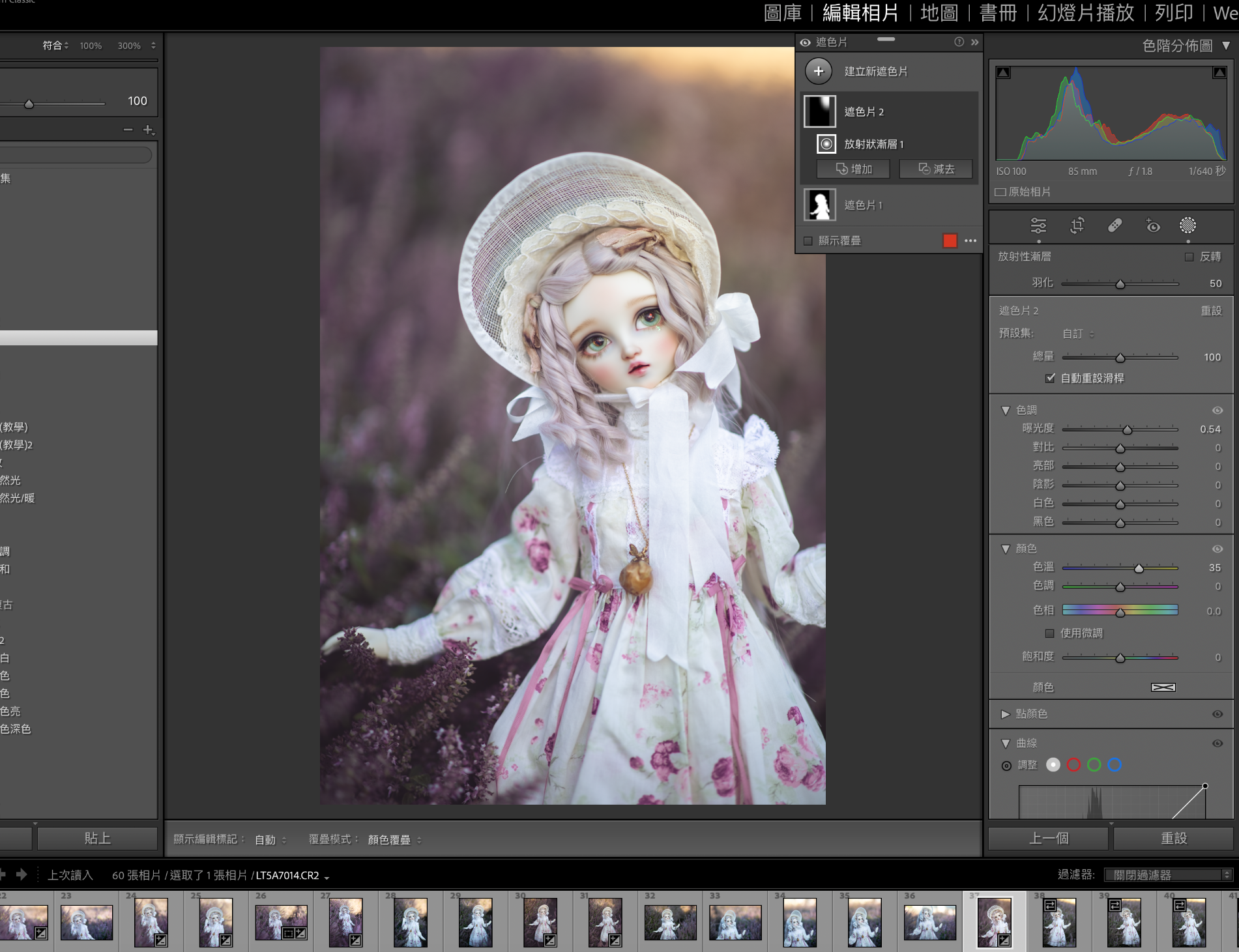Open the Slideshow module
The width and height of the screenshot is (1239, 952).
tap(1086, 13)
